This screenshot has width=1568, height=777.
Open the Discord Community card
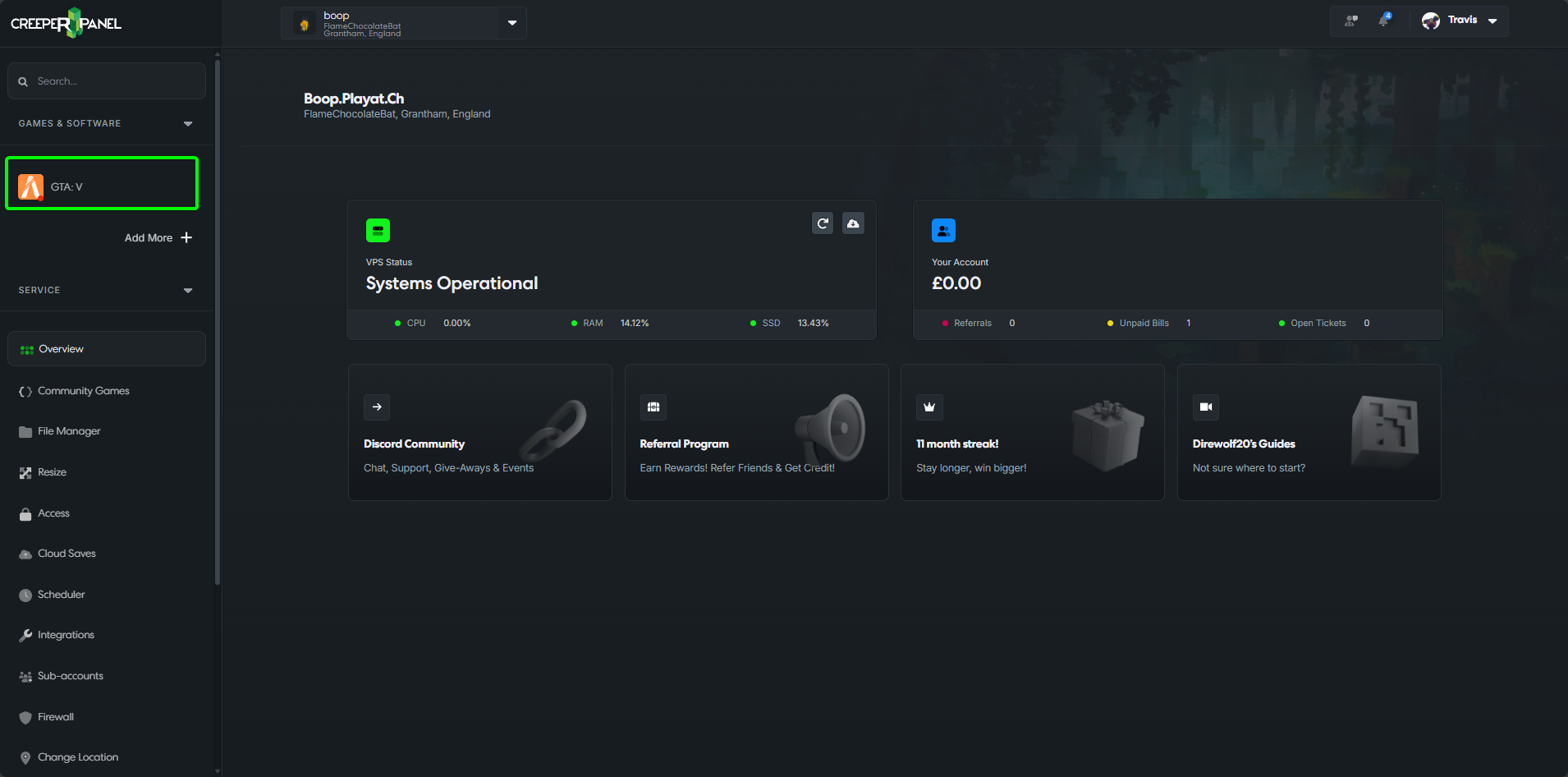pyautogui.click(x=479, y=433)
